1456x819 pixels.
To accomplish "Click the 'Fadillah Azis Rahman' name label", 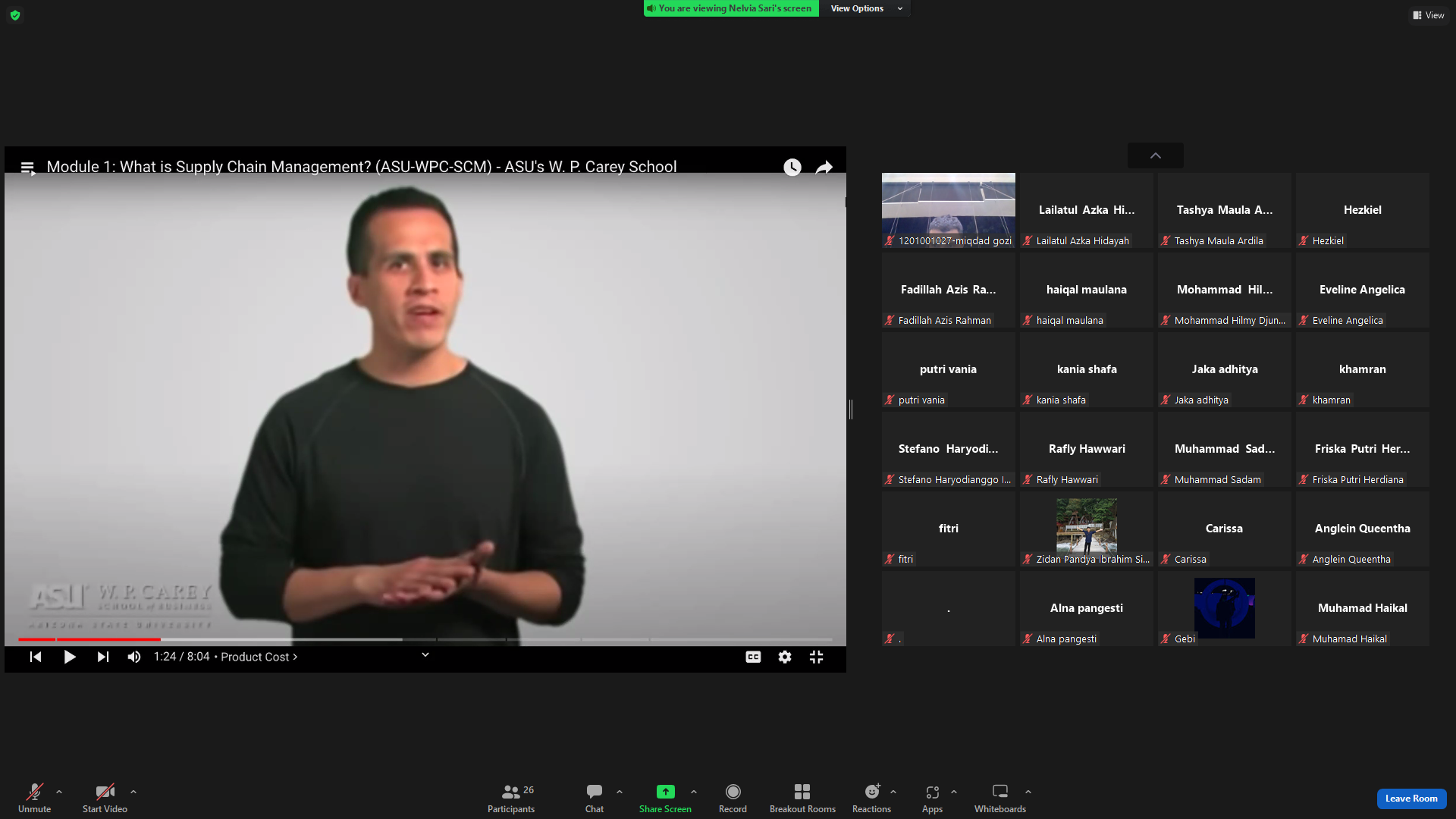I will click(945, 320).
